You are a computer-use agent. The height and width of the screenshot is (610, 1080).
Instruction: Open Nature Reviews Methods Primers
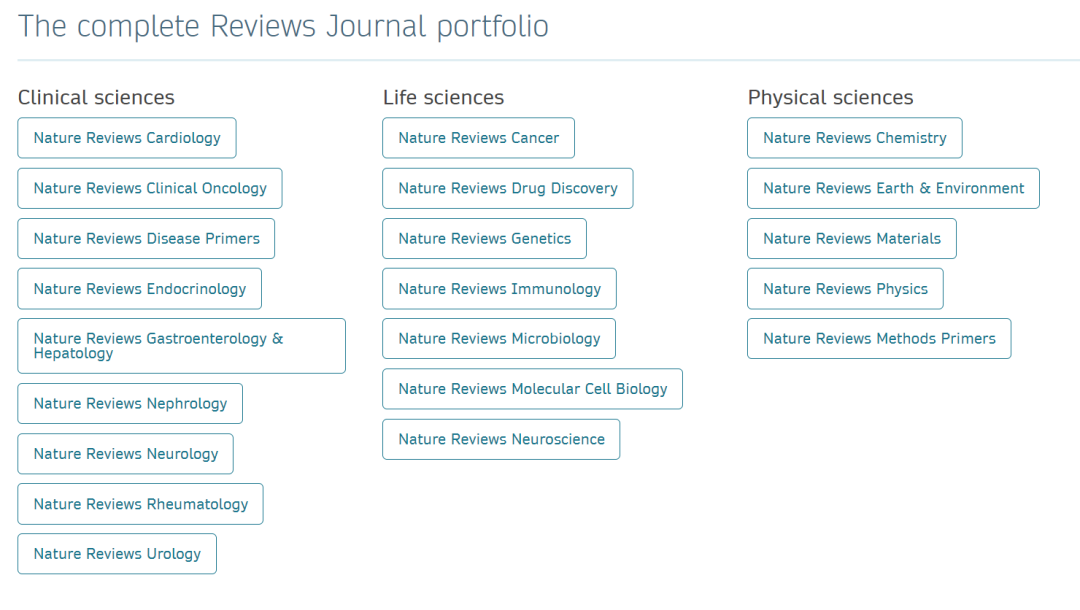[x=879, y=339]
